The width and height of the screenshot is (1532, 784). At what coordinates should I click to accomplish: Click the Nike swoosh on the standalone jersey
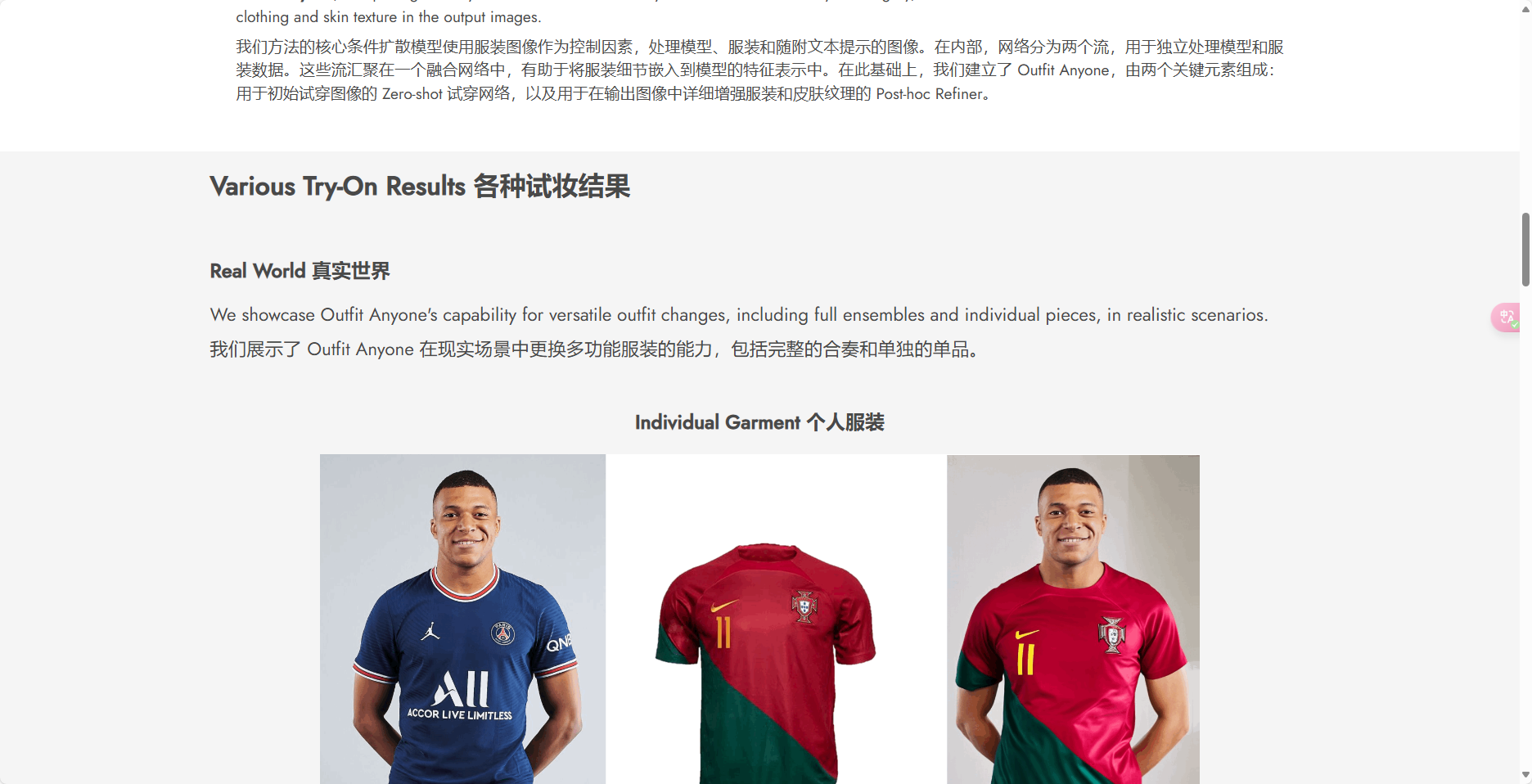[x=724, y=606]
